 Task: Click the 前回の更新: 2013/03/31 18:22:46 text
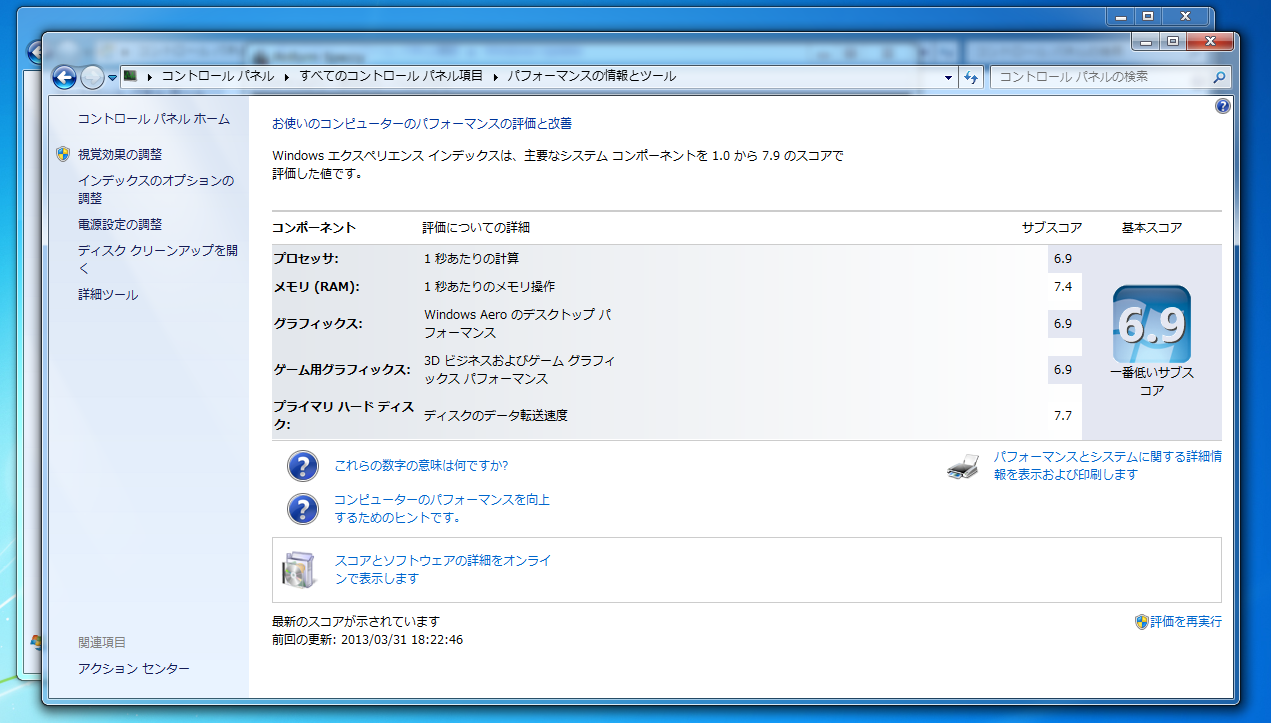pos(367,640)
